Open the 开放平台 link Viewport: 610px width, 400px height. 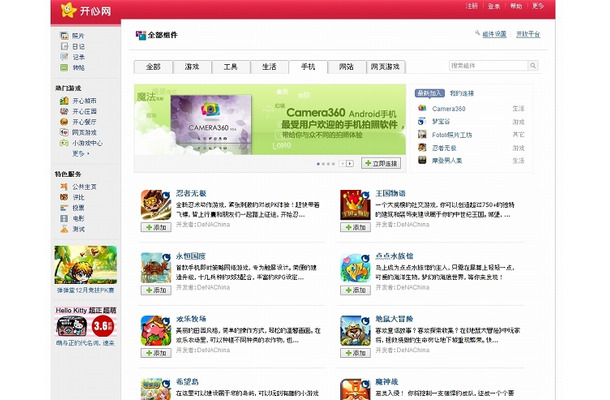coord(528,34)
